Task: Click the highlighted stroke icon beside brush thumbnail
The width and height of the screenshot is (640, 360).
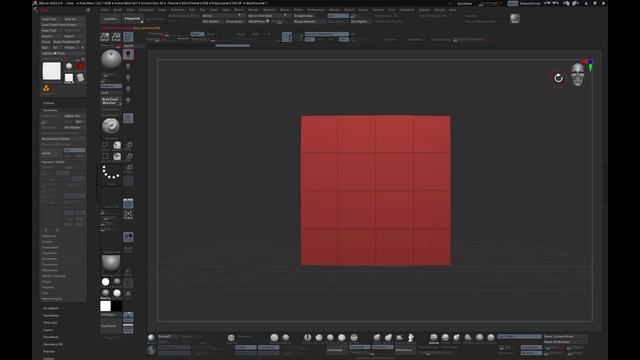Action: coord(128,54)
